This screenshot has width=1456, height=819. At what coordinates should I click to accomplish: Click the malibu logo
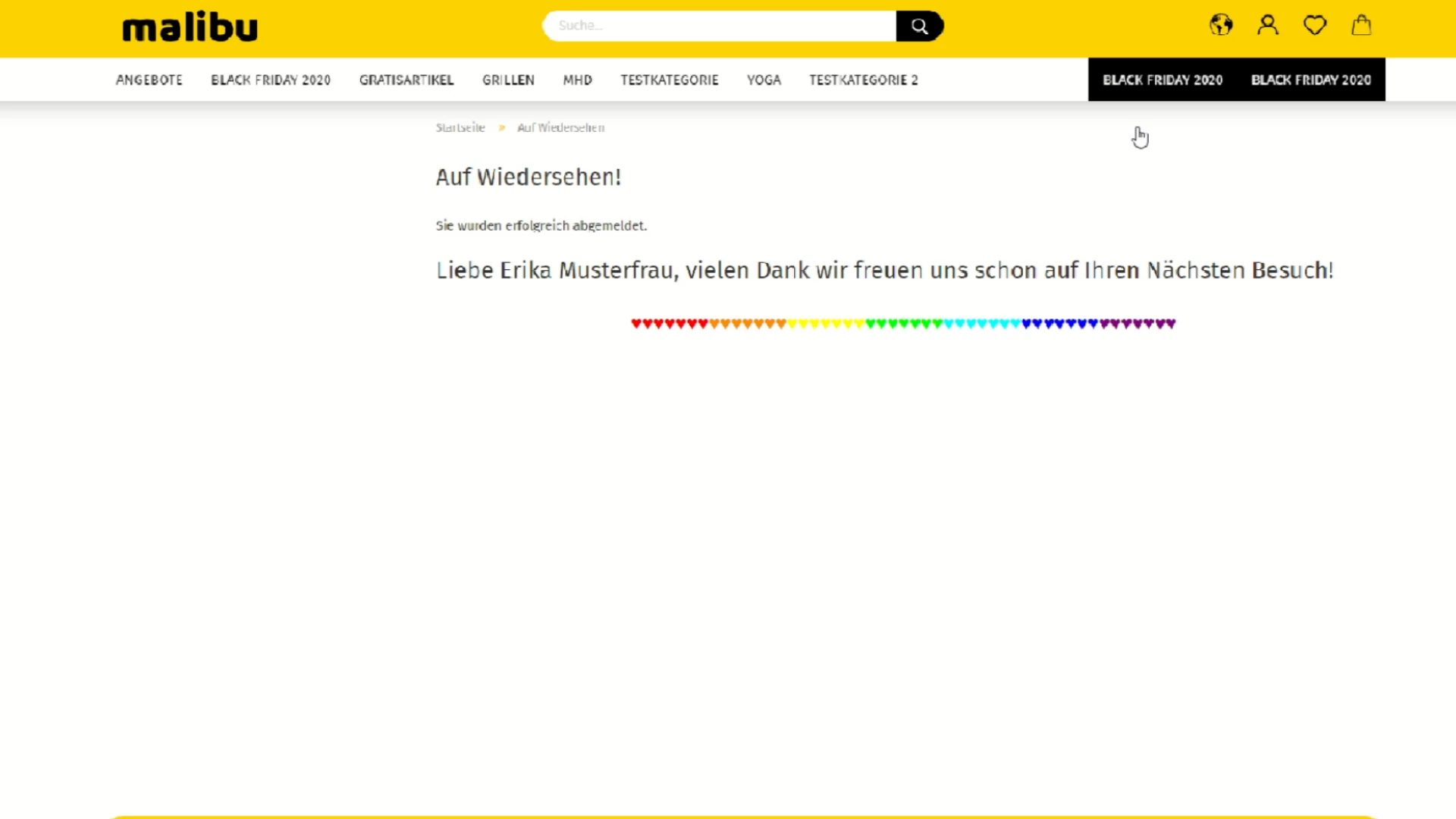pyautogui.click(x=190, y=27)
